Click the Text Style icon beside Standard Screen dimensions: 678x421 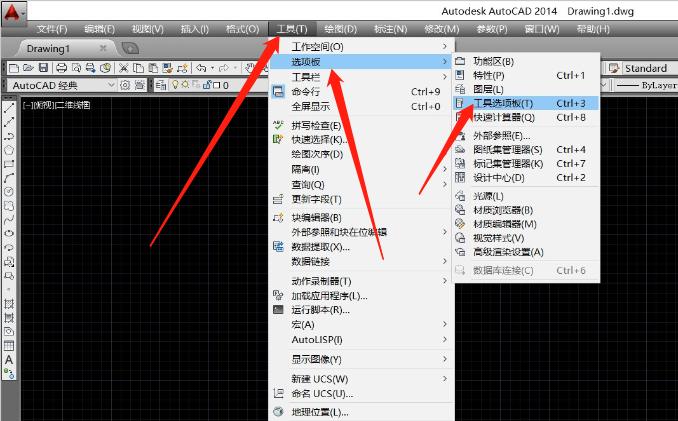[x=614, y=68]
